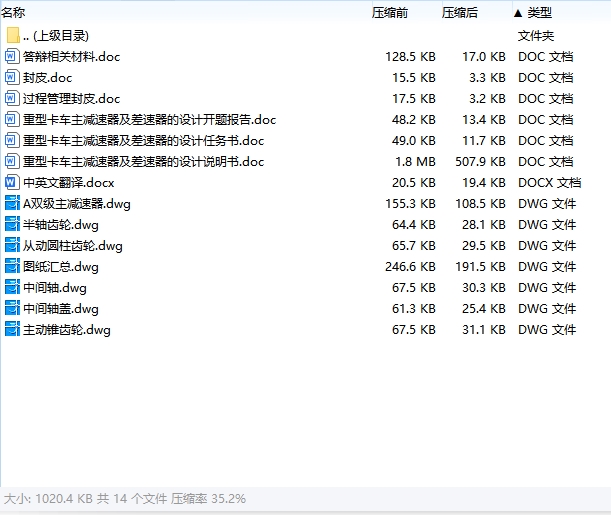The height and width of the screenshot is (515, 611).
Task: Select file name 封皮.doc
Action: coord(47,78)
